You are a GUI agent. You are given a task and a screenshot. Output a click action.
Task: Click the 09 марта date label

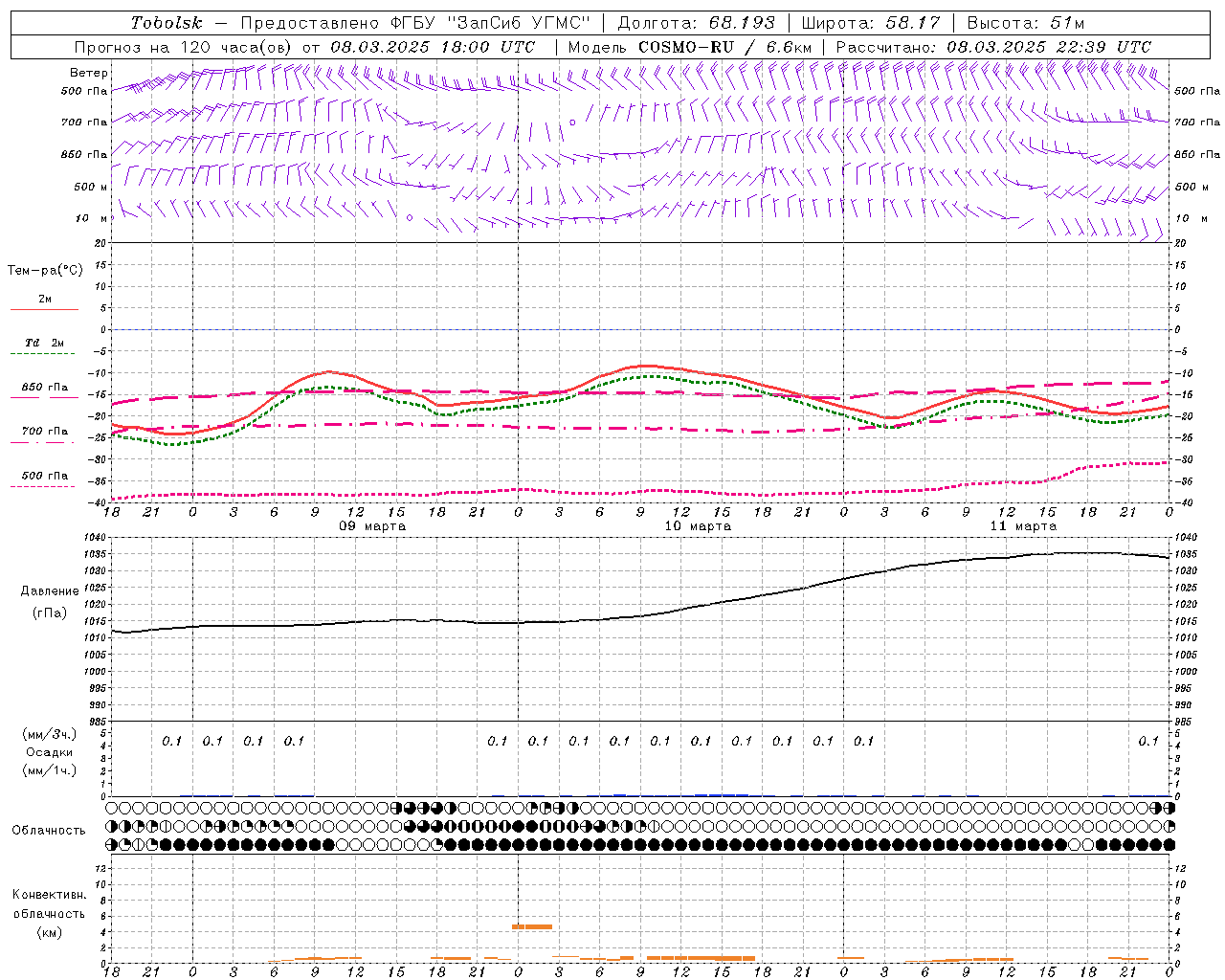coord(372,526)
